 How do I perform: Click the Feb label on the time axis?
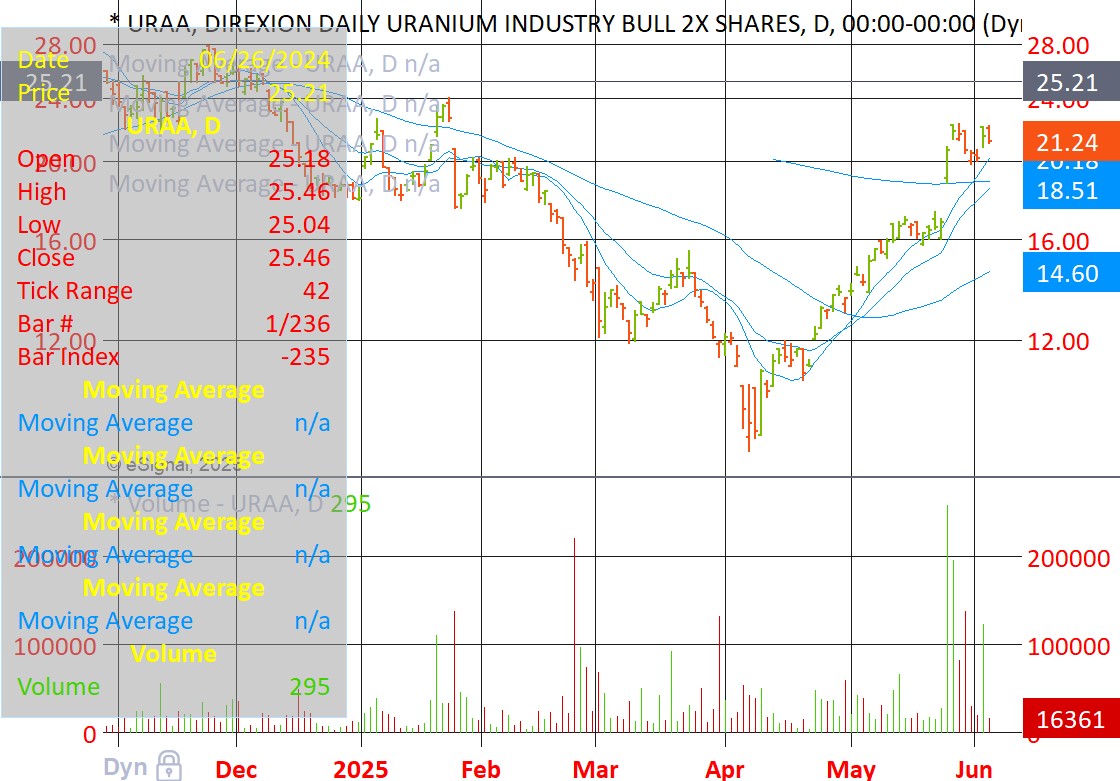[481, 769]
